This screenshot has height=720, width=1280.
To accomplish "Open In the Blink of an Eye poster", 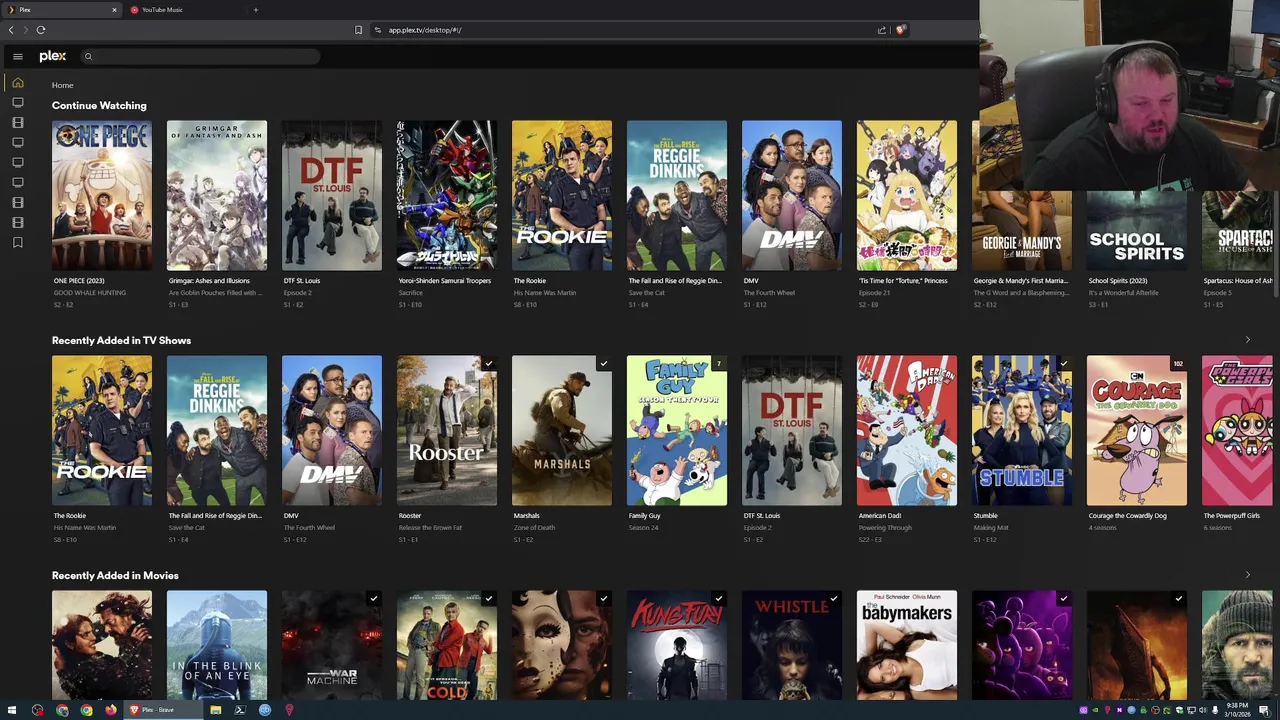I will point(217,645).
